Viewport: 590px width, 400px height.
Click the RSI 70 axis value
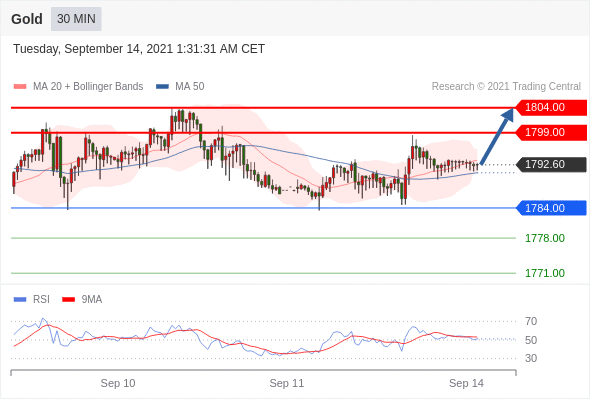click(531, 321)
